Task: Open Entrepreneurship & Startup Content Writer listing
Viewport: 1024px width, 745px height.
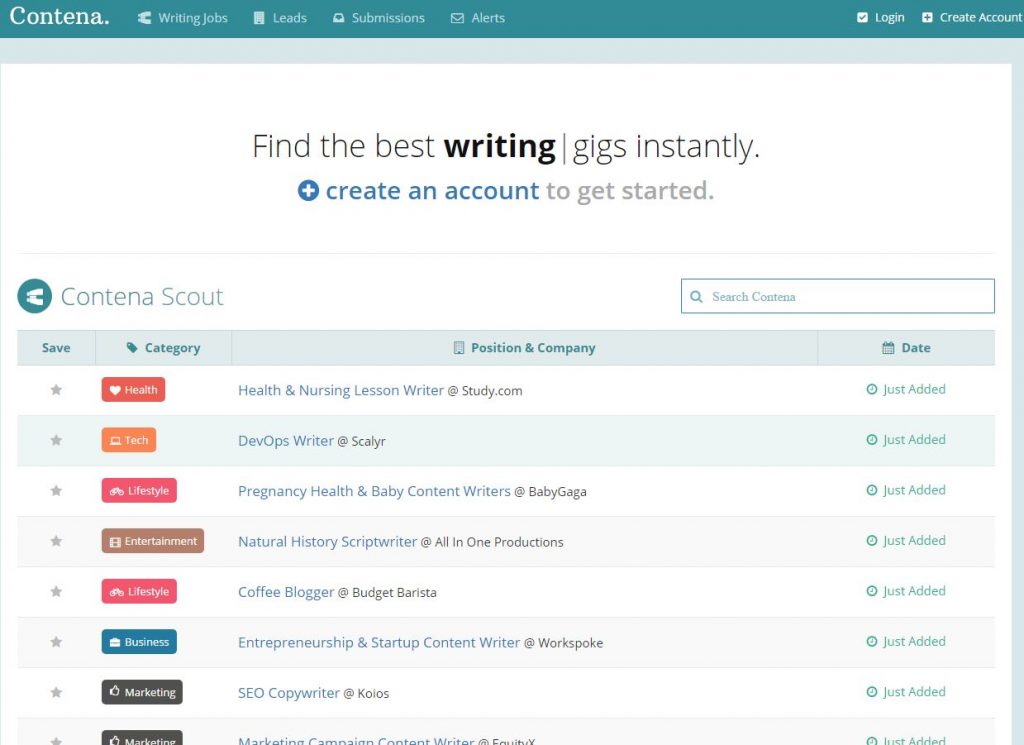Action: [379, 642]
